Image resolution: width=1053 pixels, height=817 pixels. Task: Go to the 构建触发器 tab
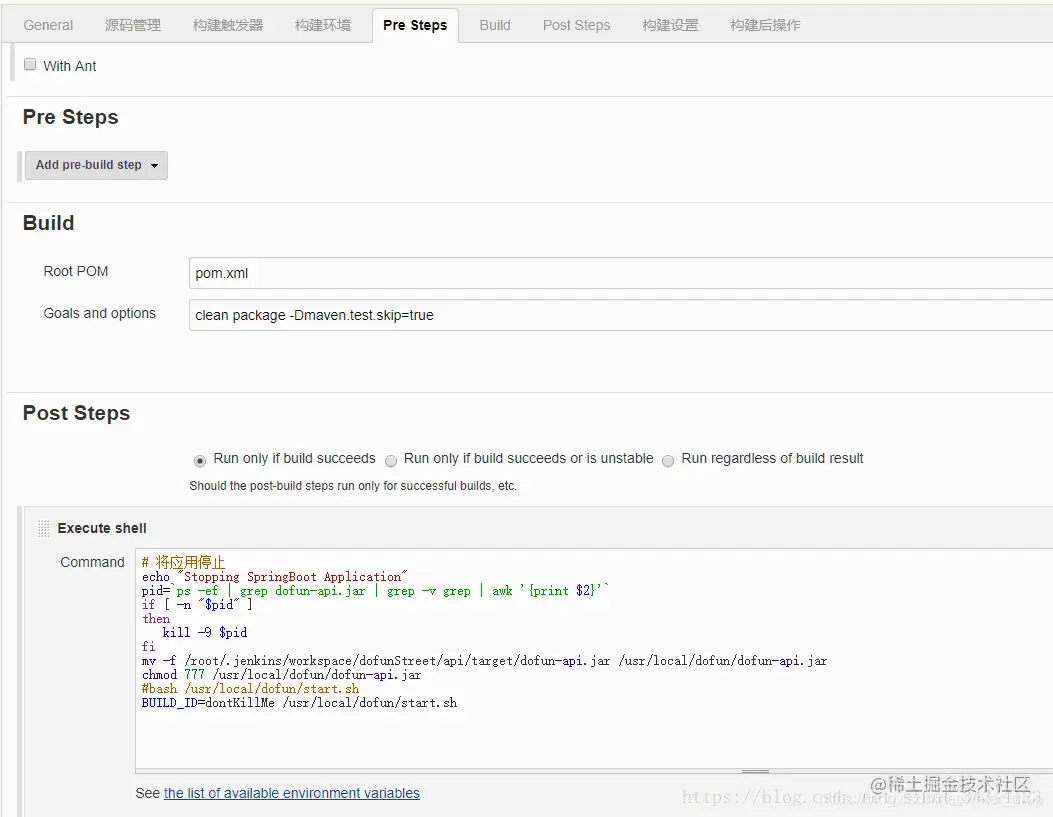[x=228, y=25]
